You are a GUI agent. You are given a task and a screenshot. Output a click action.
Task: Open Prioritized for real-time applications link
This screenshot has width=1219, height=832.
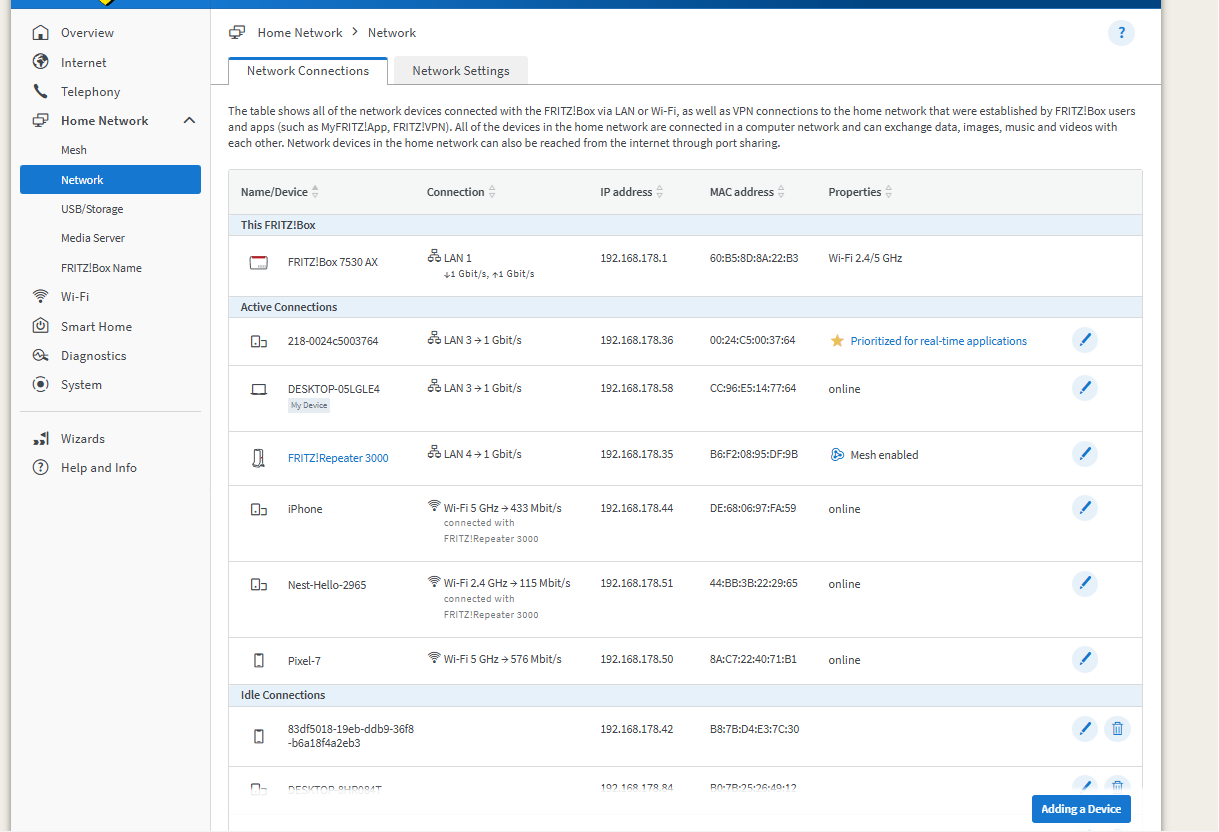(x=938, y=341)
